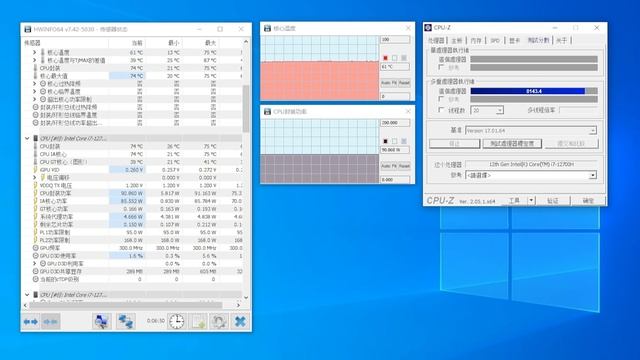Viewport: 640px width, 360px height.
Task: Switch to 主板 tab in CPU-Z
Action: 457,40
